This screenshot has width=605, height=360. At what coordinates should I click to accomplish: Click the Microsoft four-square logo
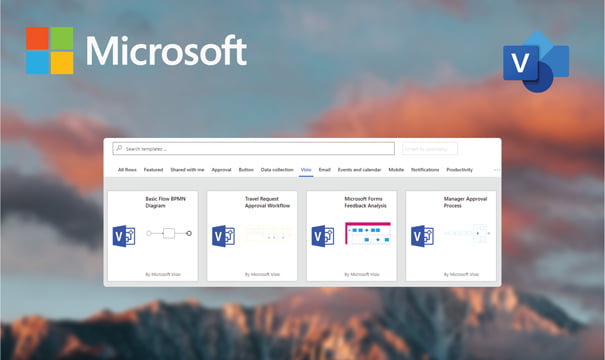[x=50, y=51]
